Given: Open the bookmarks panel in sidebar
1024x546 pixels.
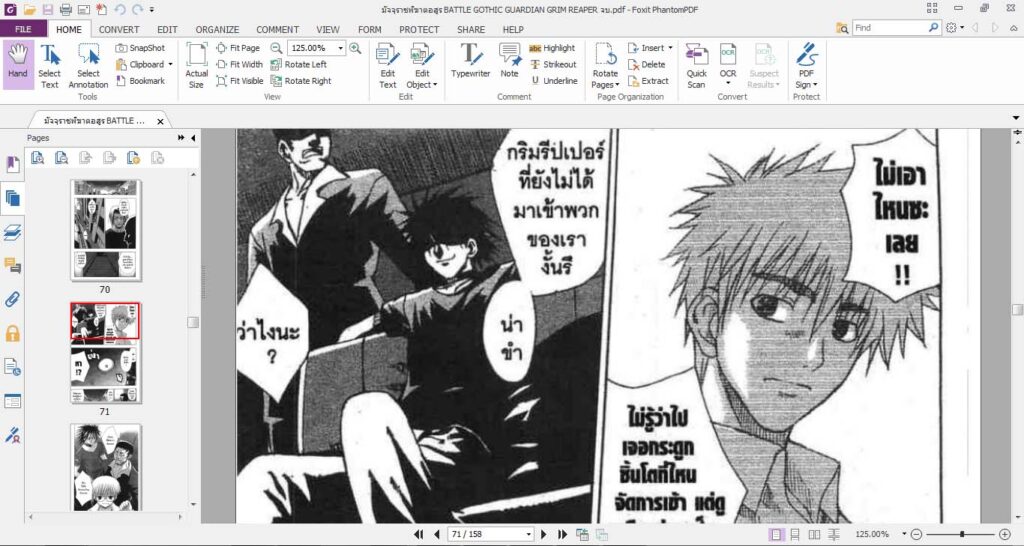Looking at the screenshot, I should 12,164.
